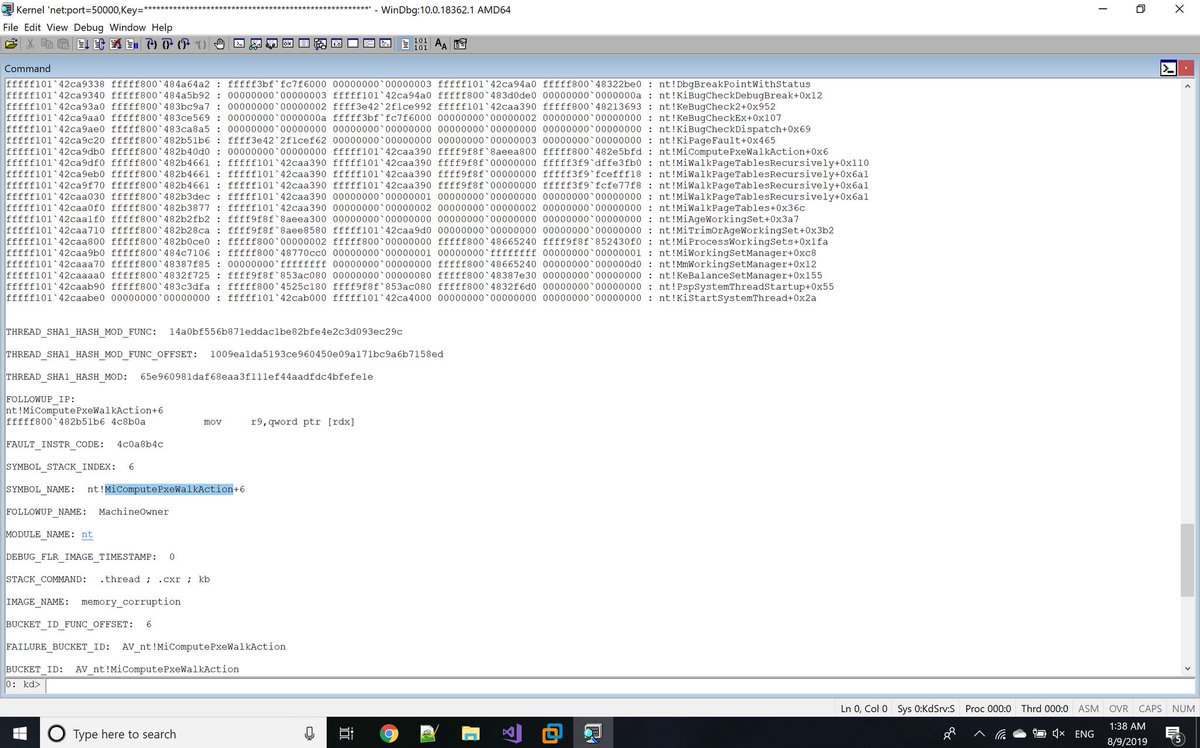Click the ENG language indicator

1083,733
